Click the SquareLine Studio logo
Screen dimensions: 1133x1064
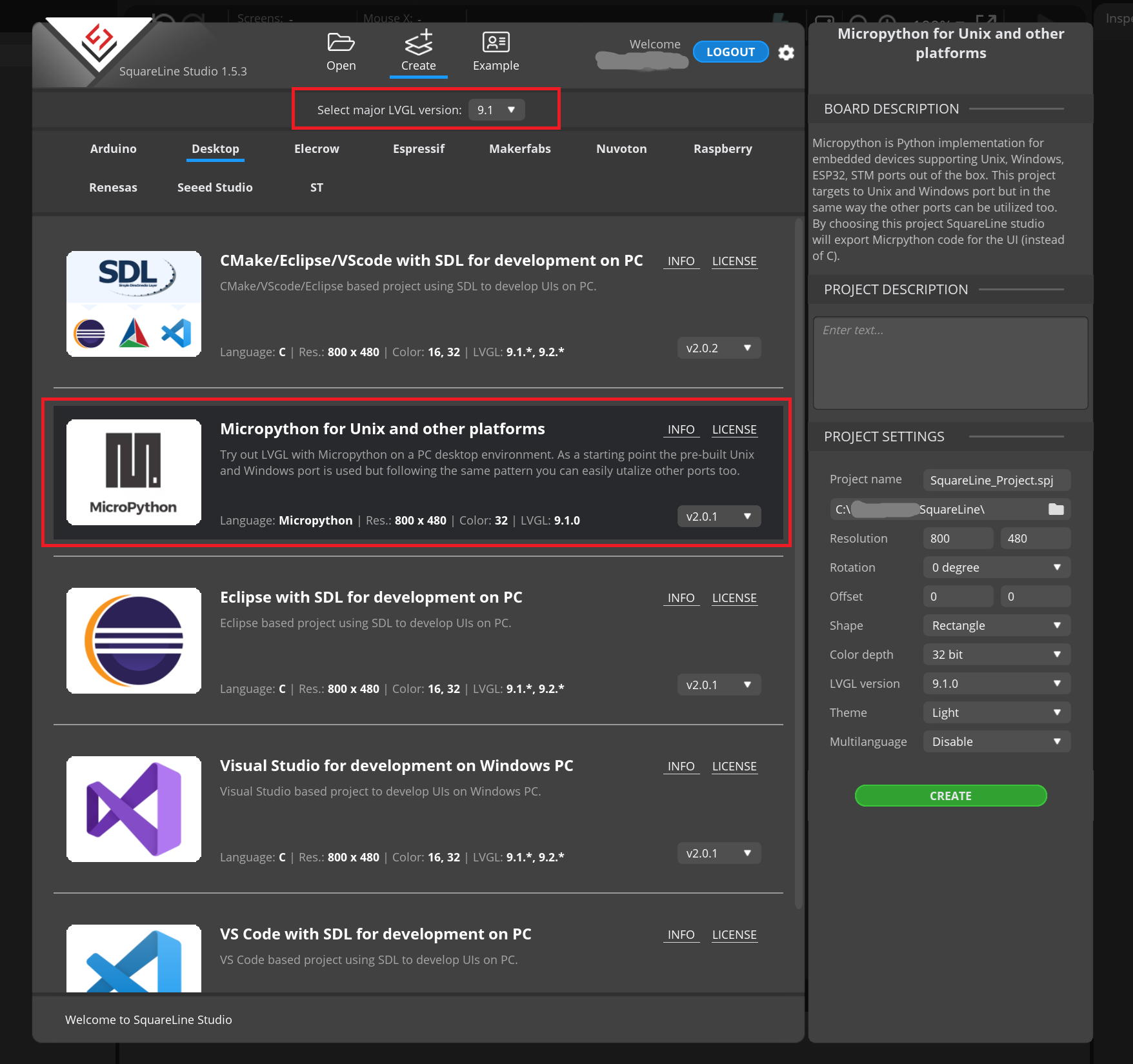[x=99, y=45]
